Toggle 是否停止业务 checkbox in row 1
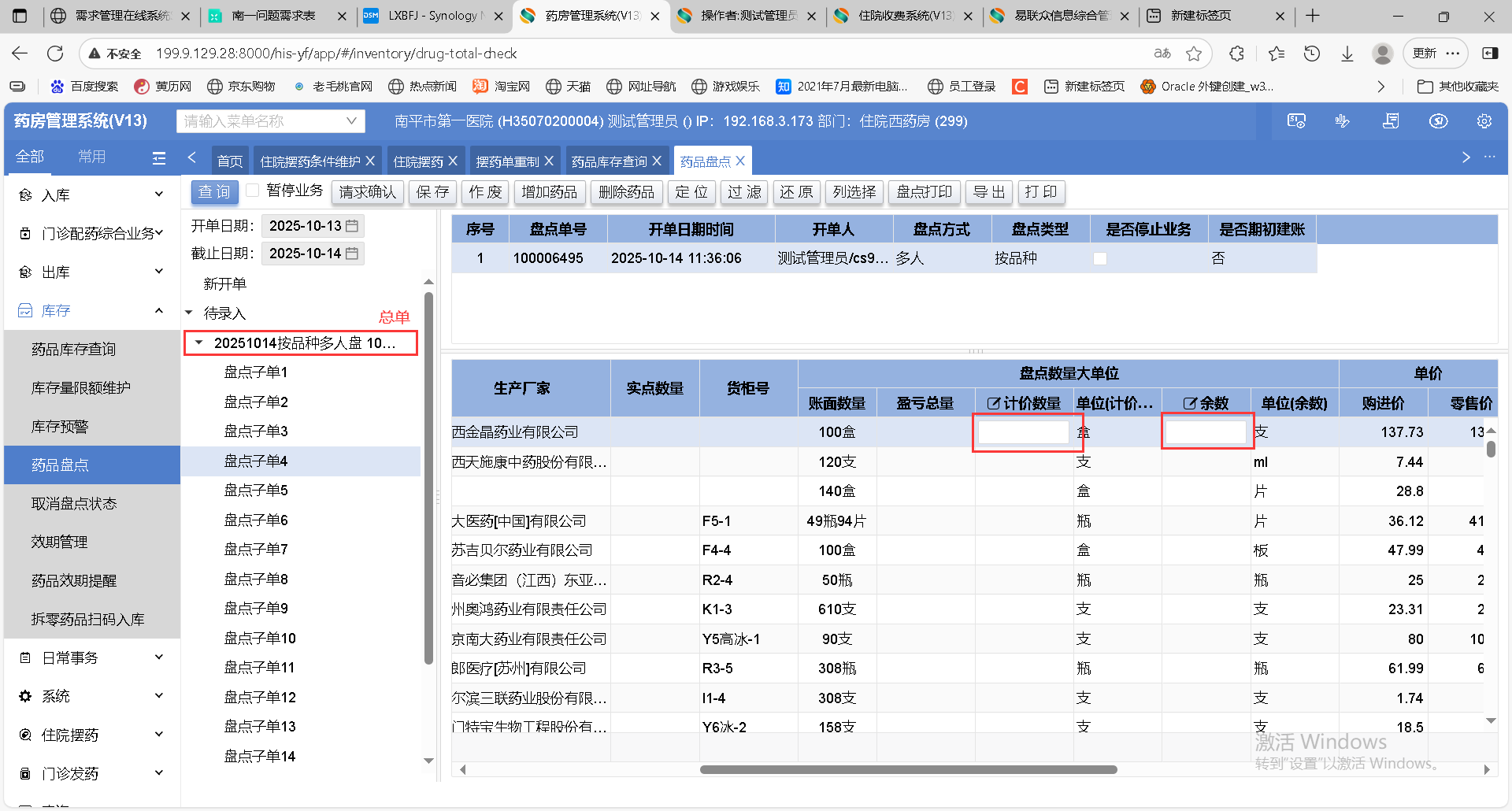Image resolution: width=1512 pixels, height=811 pixels. click(x=1100, y=258)
